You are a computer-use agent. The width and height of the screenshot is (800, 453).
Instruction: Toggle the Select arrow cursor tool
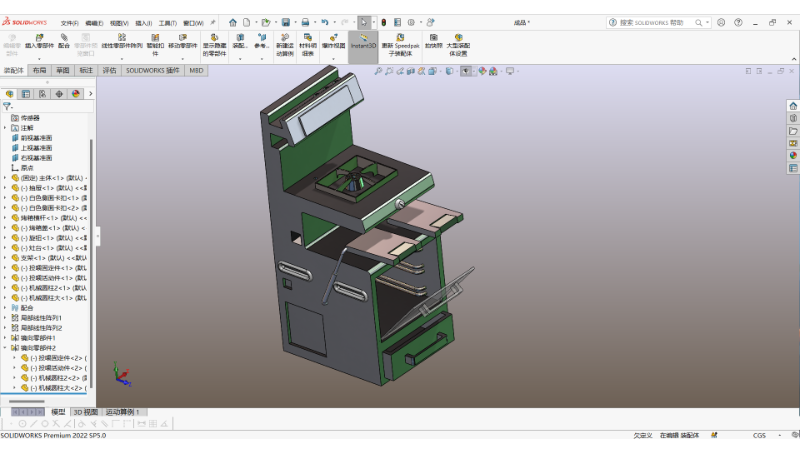[x=363, y=22]
